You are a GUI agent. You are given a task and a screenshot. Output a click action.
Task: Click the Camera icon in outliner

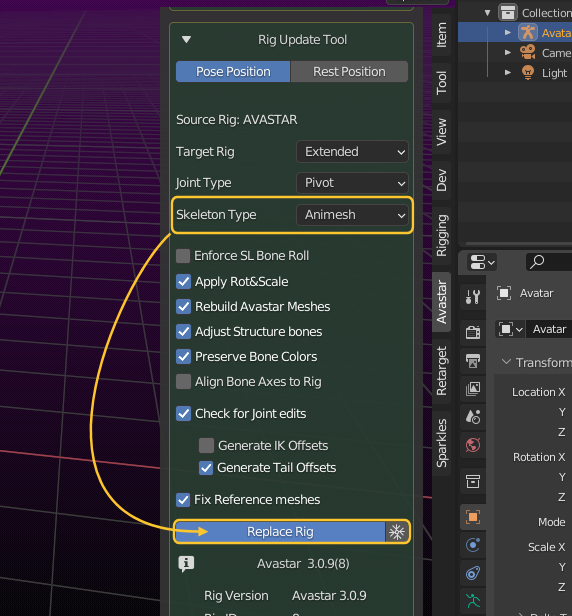tap(528, 52)
